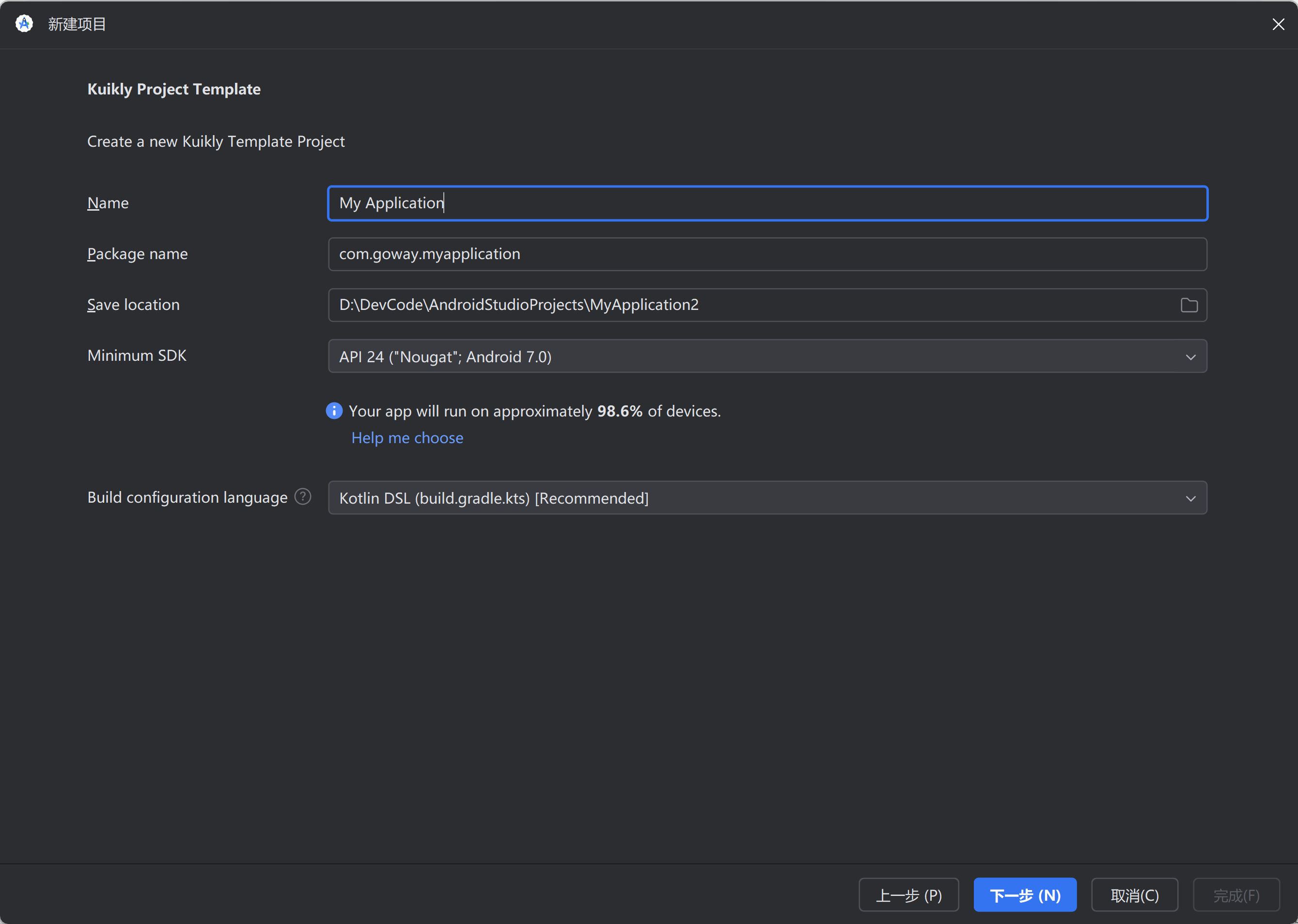Close the 新建项目 dialog window
1298x924 pixels.
coord(1278,24)
